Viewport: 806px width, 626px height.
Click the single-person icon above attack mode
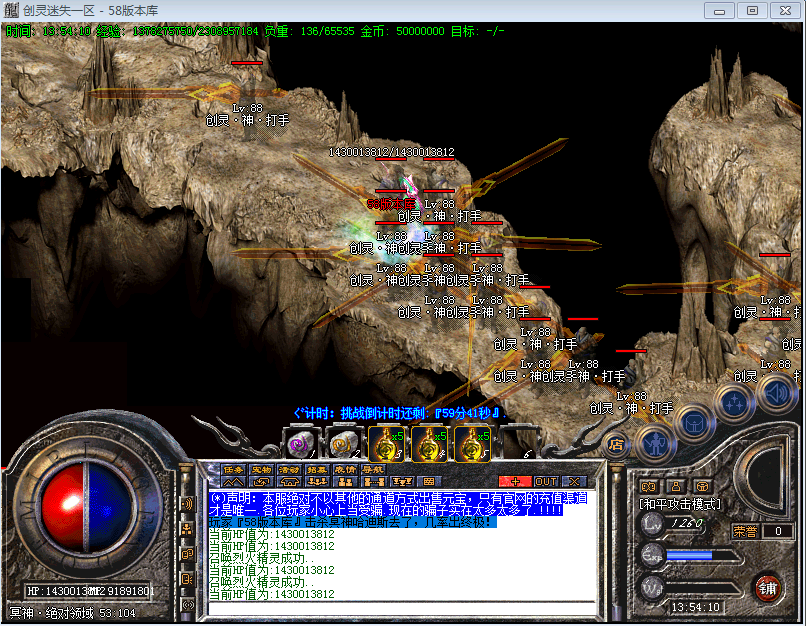click(x=676, y=486)
